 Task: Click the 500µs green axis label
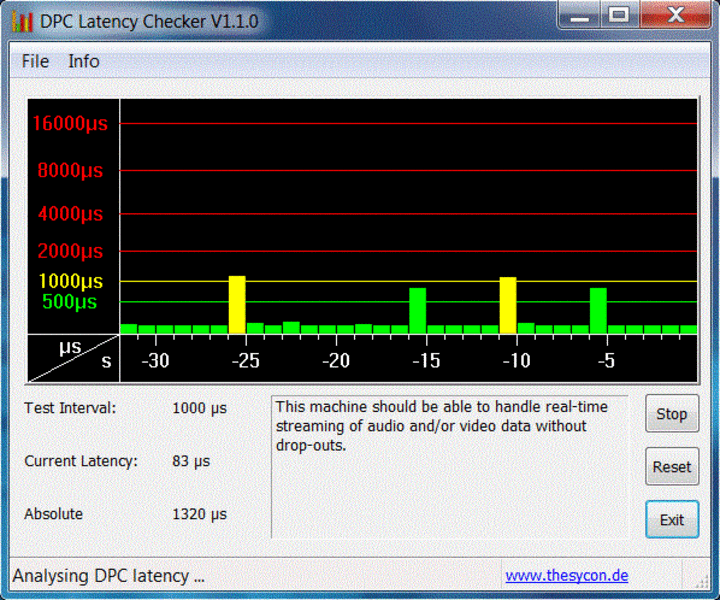click(x=69, y=302)
